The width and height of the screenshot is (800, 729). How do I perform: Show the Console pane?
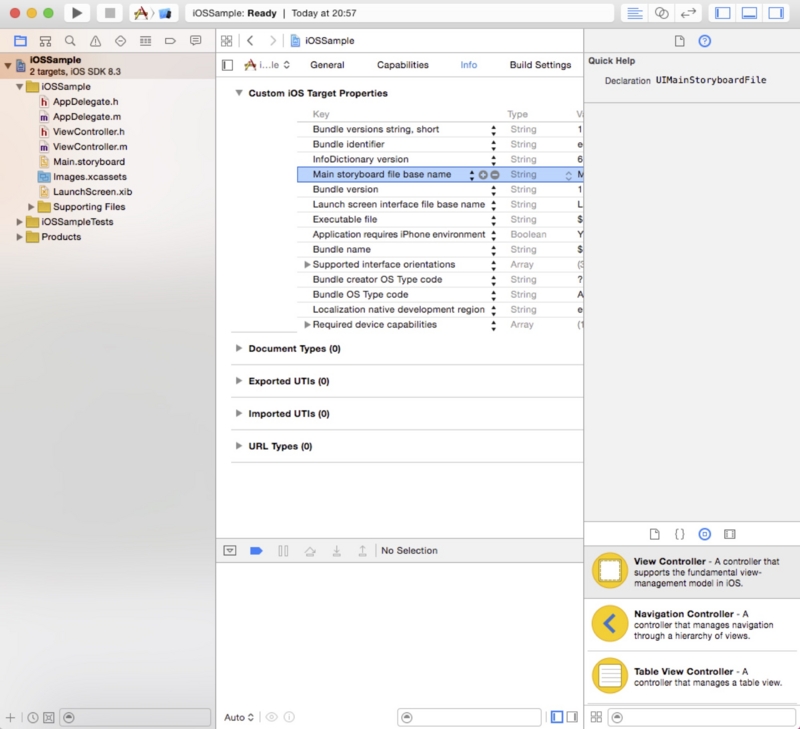click(572, 717)
